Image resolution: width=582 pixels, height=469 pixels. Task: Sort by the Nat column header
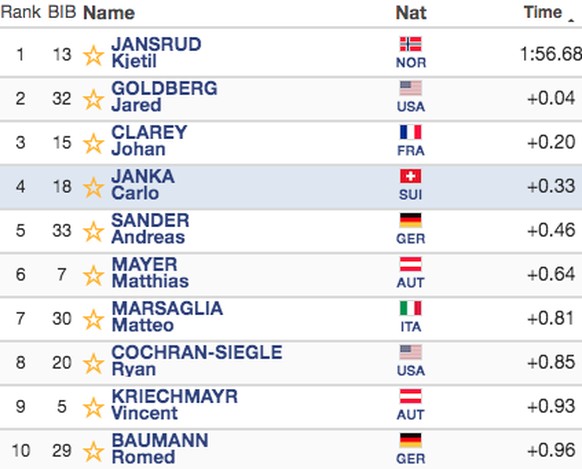tap(411, 13)
